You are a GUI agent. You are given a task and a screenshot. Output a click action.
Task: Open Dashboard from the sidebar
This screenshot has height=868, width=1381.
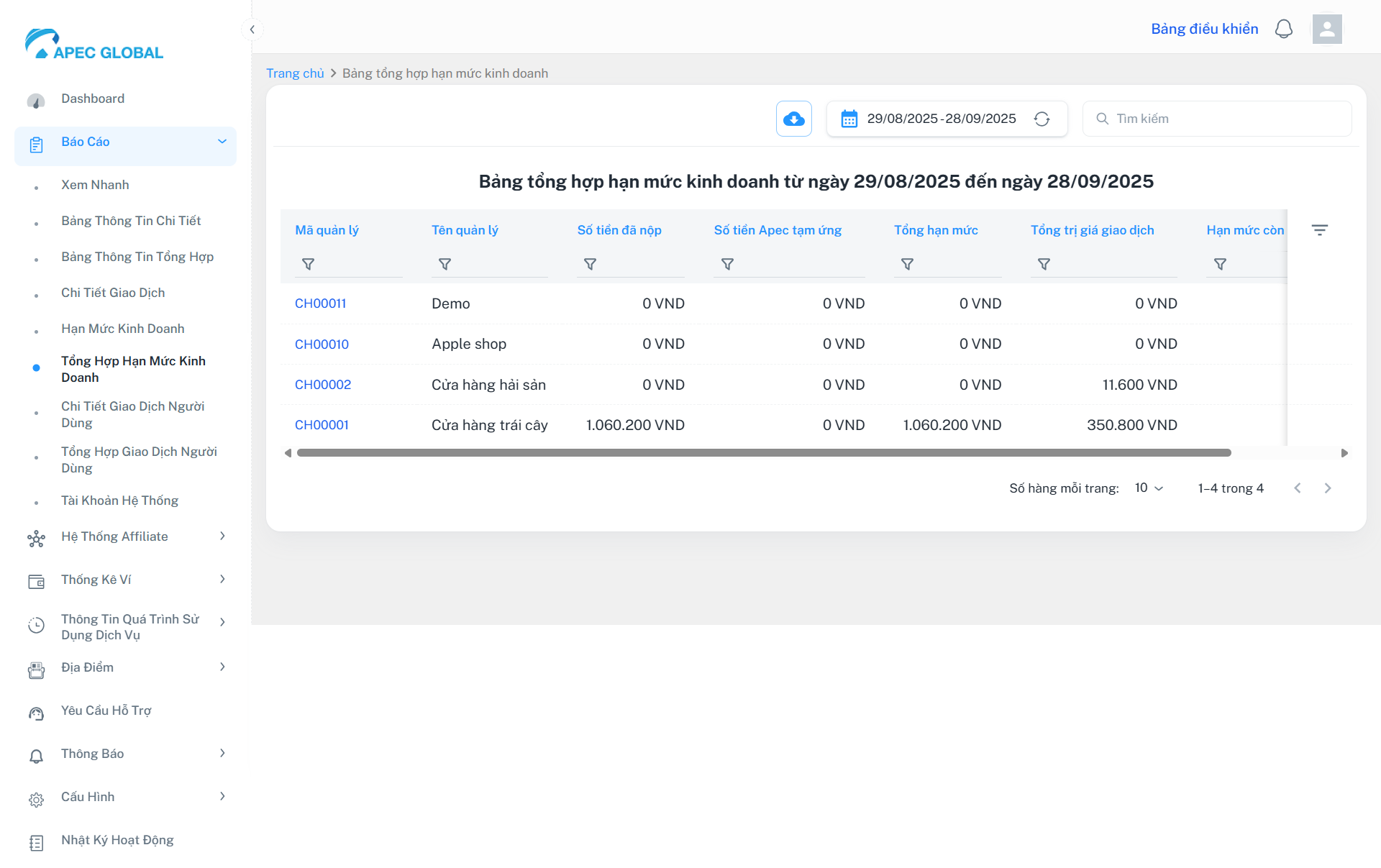click(x=92, y=99)
